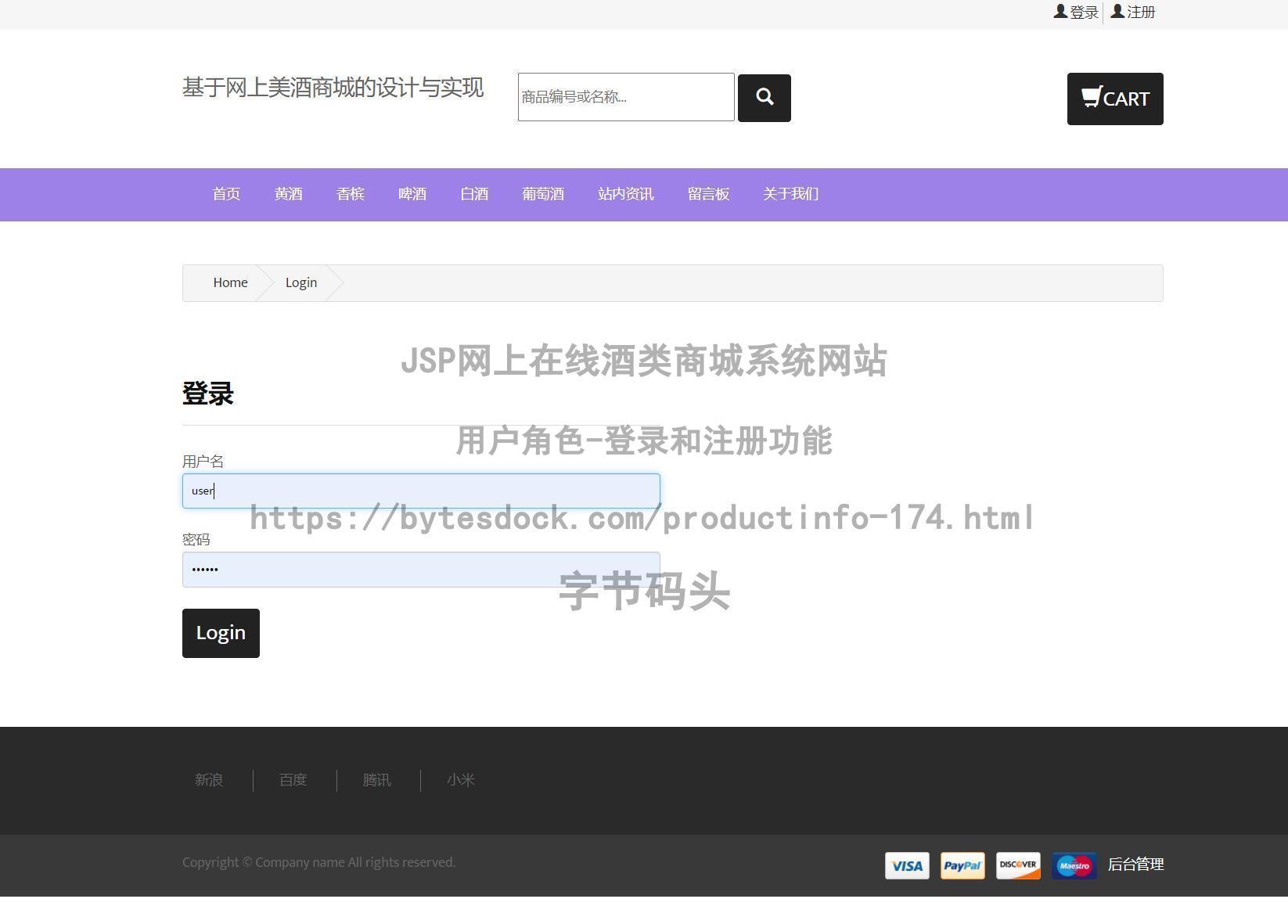
Task: Open the 留言板 section
Action: click(x=708, y=194)
